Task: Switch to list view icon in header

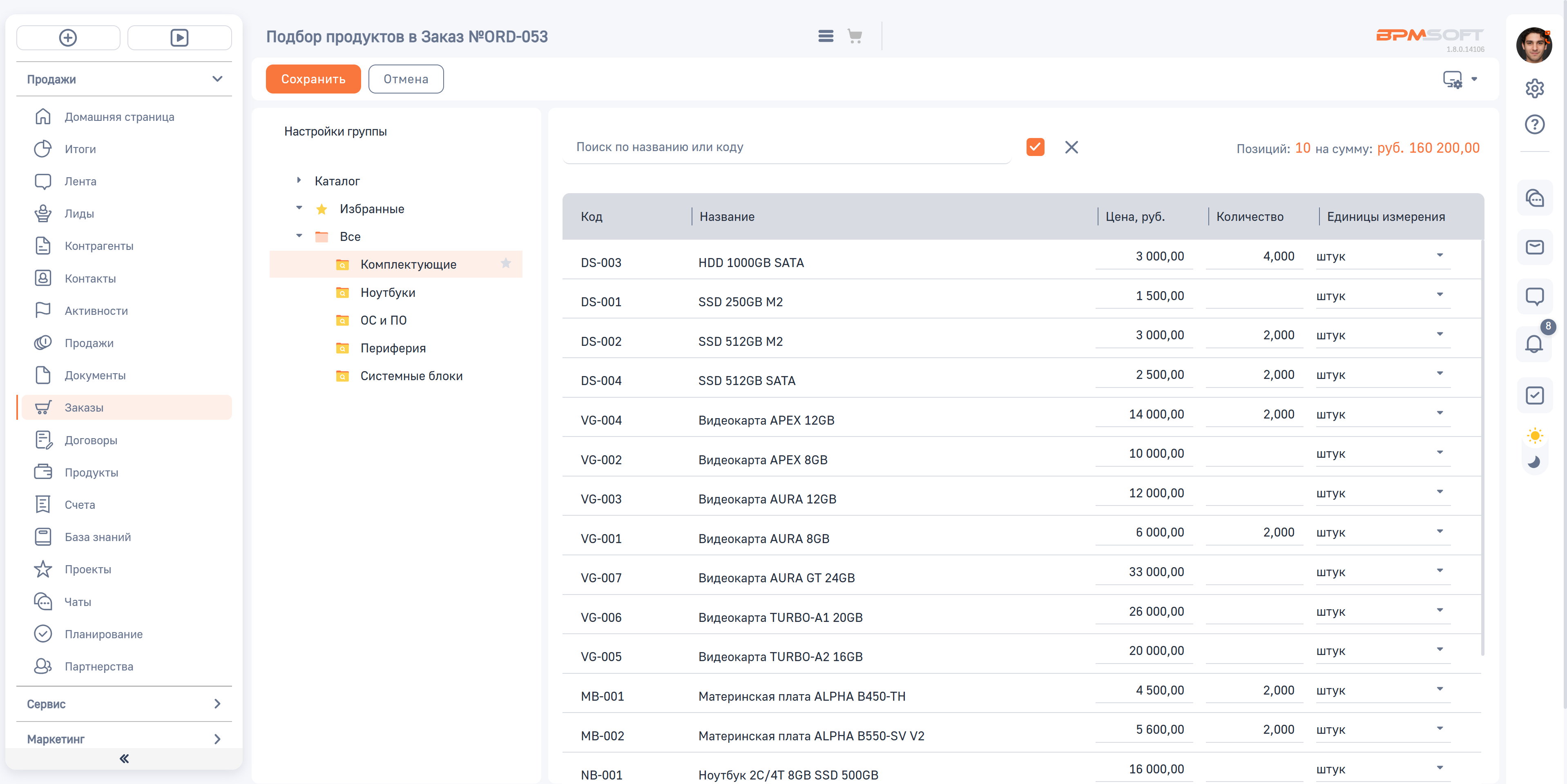Action: pyautogui.click(x=826, y=36)
